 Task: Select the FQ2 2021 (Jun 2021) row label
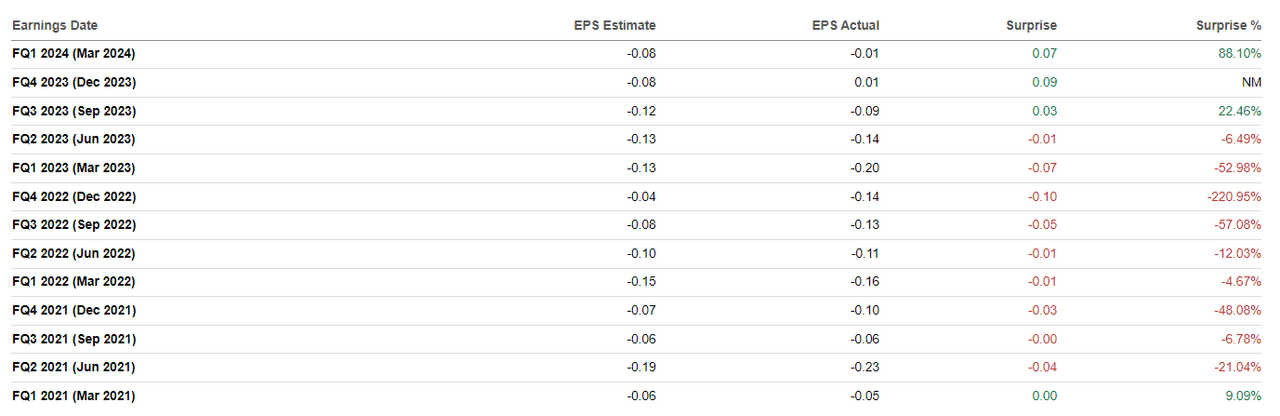(73, 368)
